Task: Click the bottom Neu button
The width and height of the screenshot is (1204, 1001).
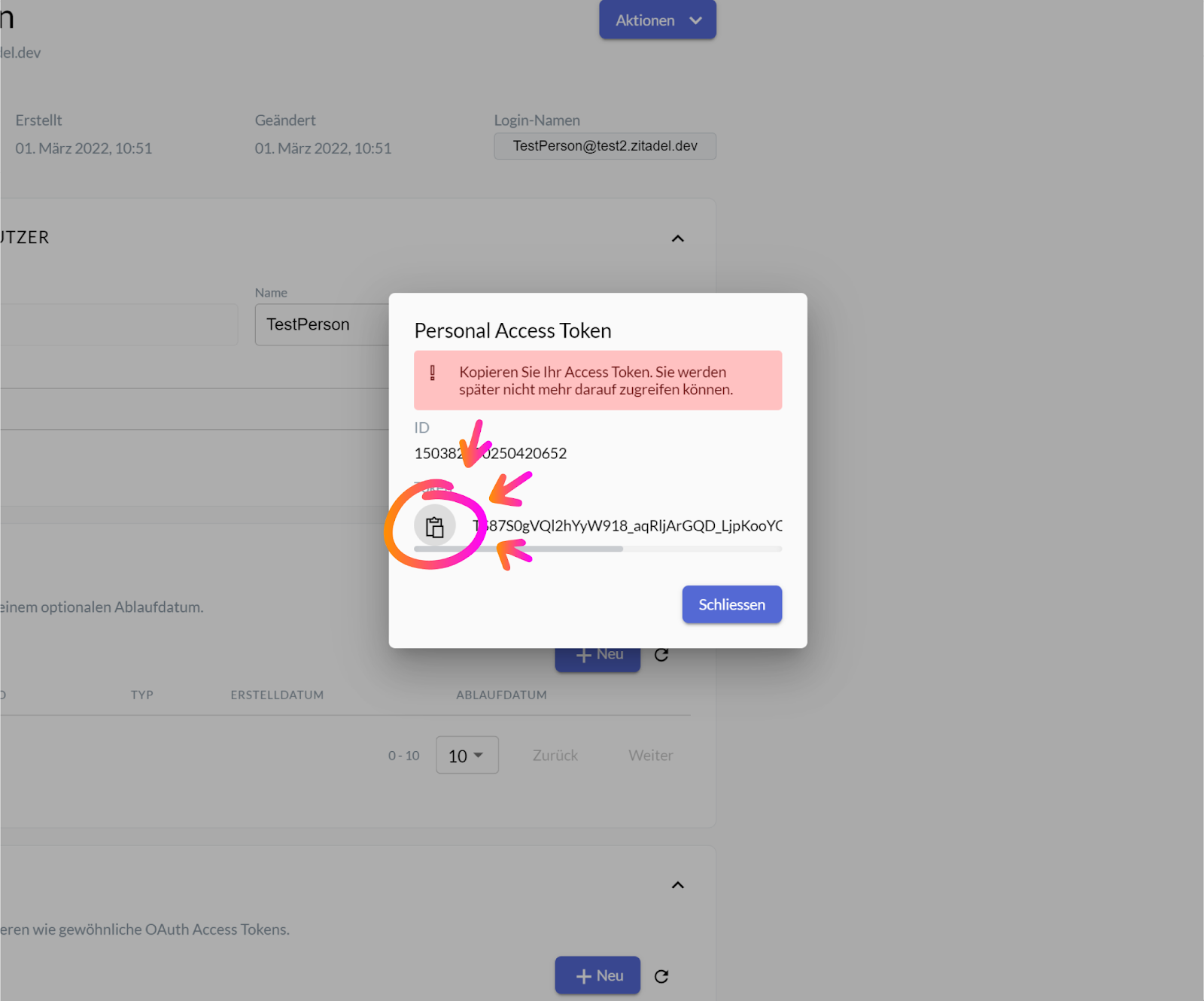Action: 597,975
